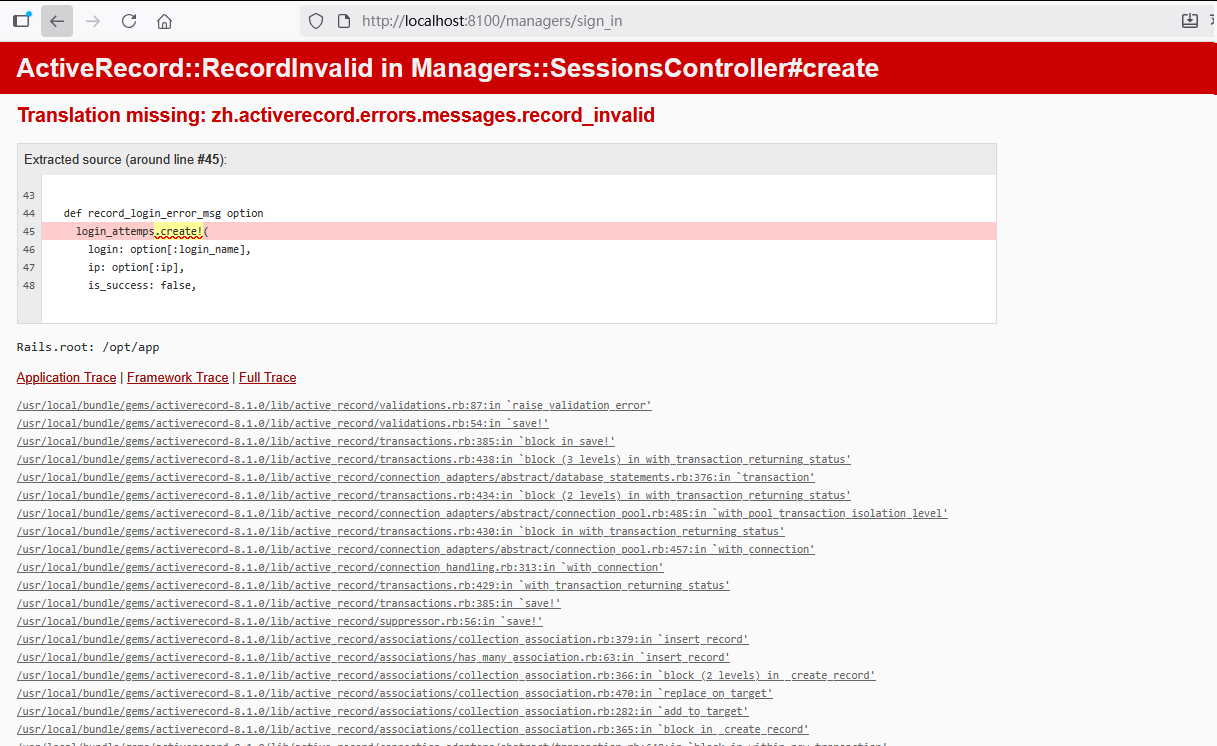Open the validations.rb:54 save! trace line

tap(282, 423)
